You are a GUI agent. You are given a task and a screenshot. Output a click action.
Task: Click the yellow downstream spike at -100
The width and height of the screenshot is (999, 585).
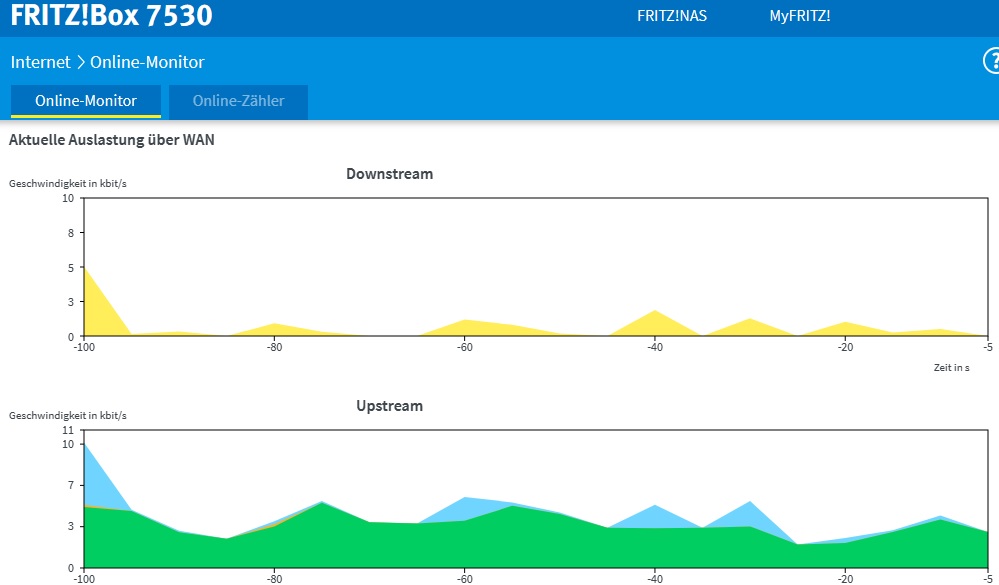point(96,312)
